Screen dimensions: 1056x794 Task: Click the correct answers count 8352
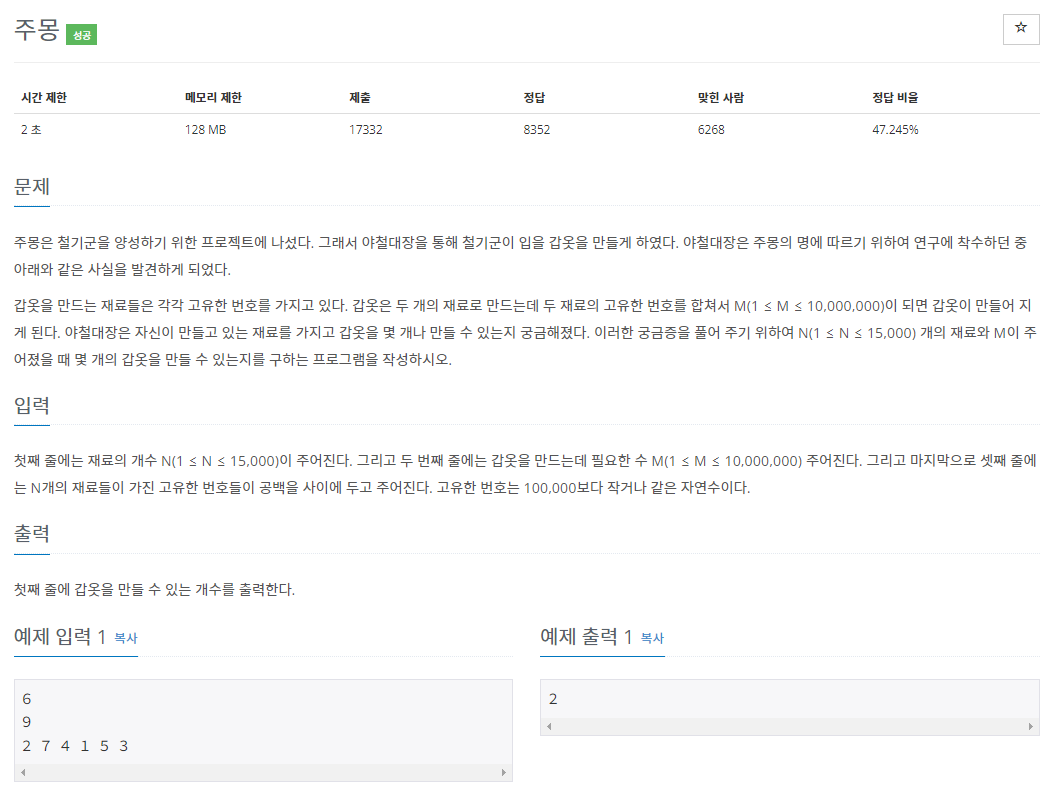click(537, 129)
